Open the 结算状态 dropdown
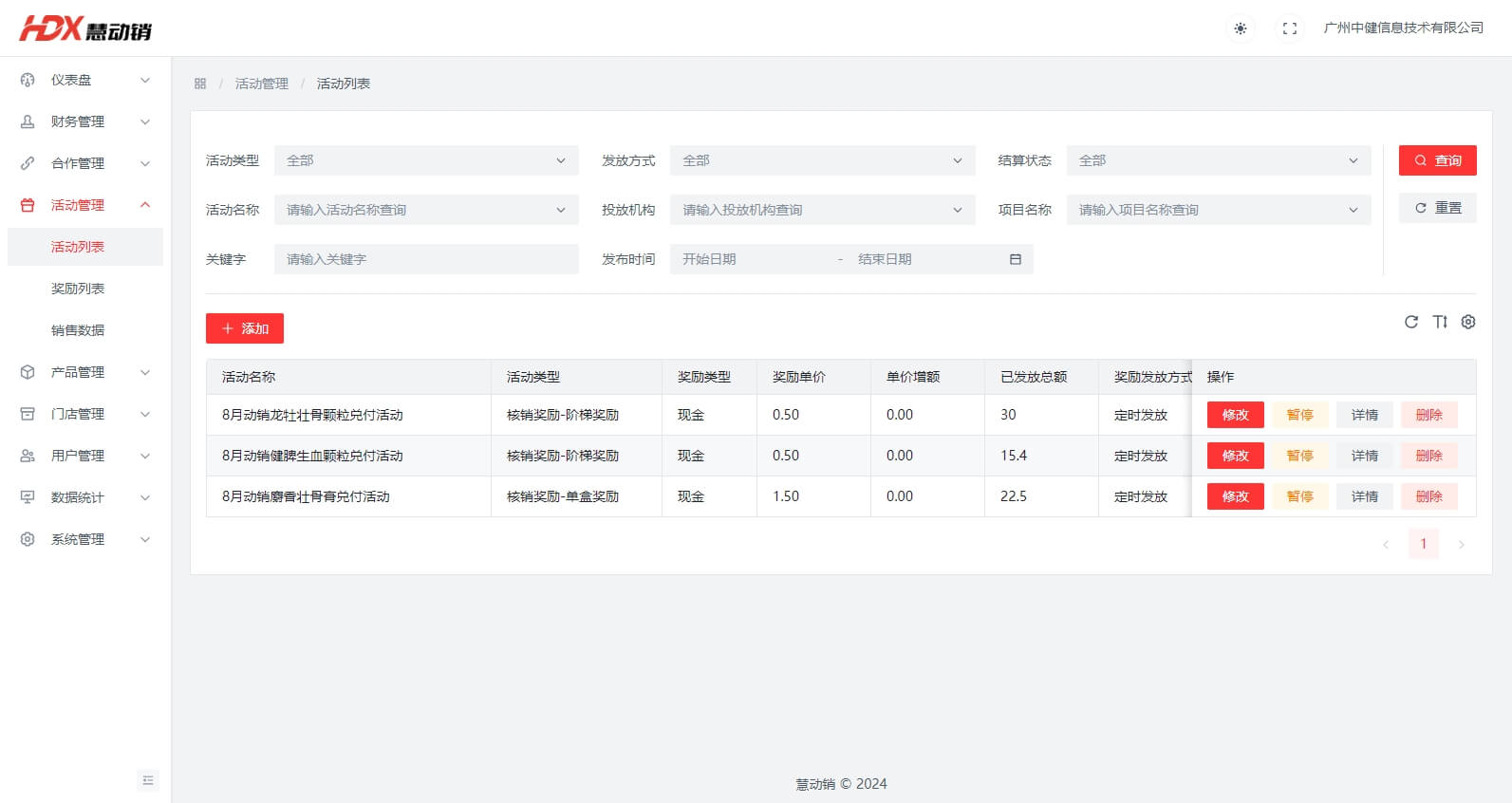The image size is (1512, 803). click(x=1218, y=160)
